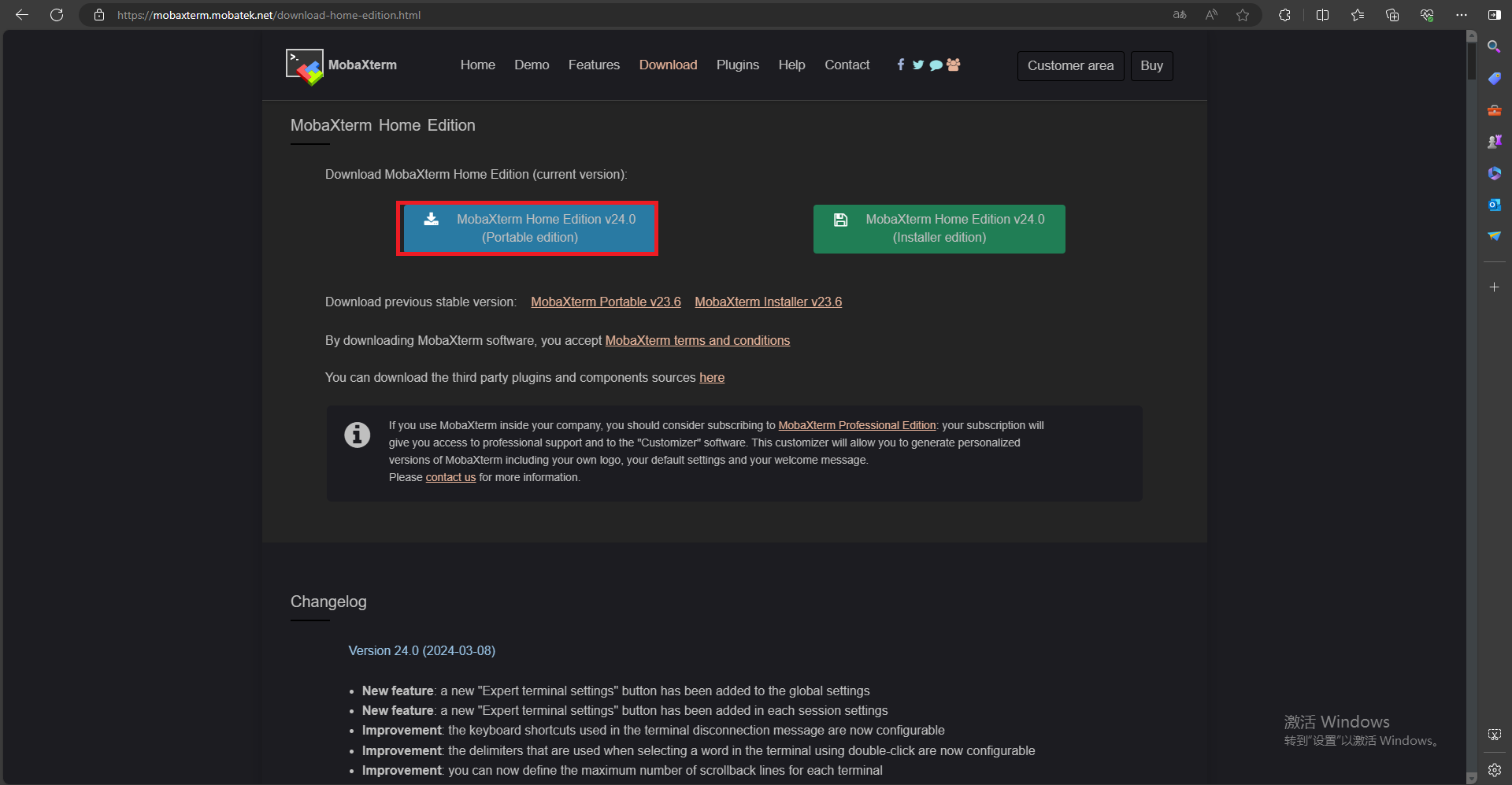Open sidebar screenshot tool icon
The image size is (1512, 785).
[x=1494, y=735]
